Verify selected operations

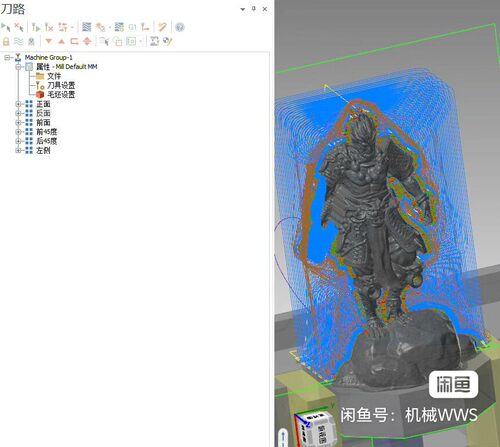(100, 27)
